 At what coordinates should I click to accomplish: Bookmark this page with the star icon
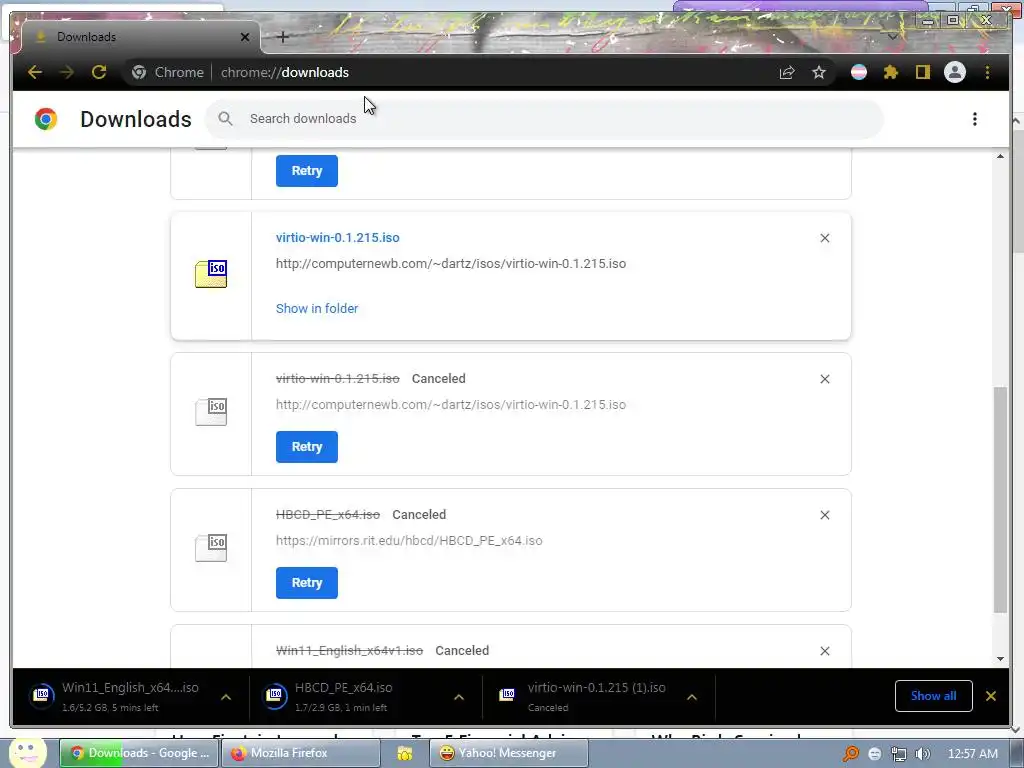coord(819,72)
